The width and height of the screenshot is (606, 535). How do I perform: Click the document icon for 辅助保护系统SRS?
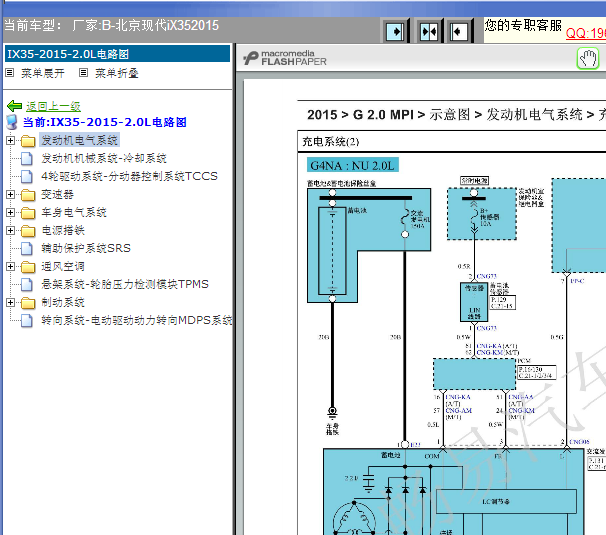coord(27,249)
